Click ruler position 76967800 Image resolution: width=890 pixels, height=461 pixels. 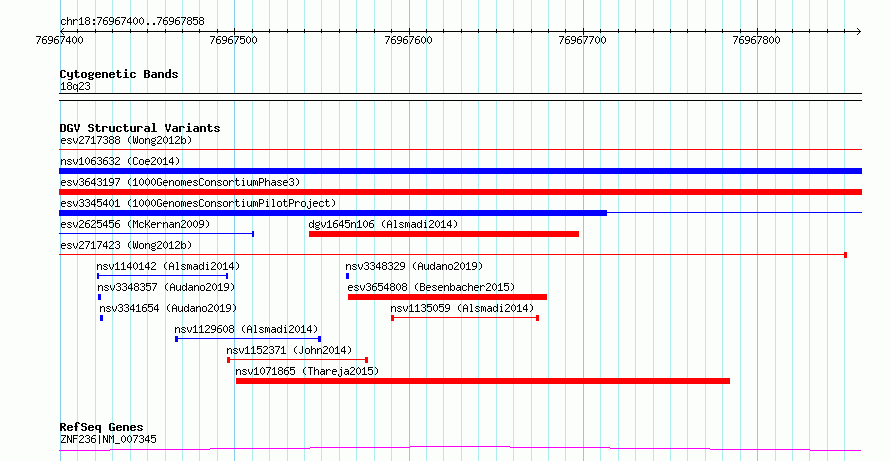point(757,40)
